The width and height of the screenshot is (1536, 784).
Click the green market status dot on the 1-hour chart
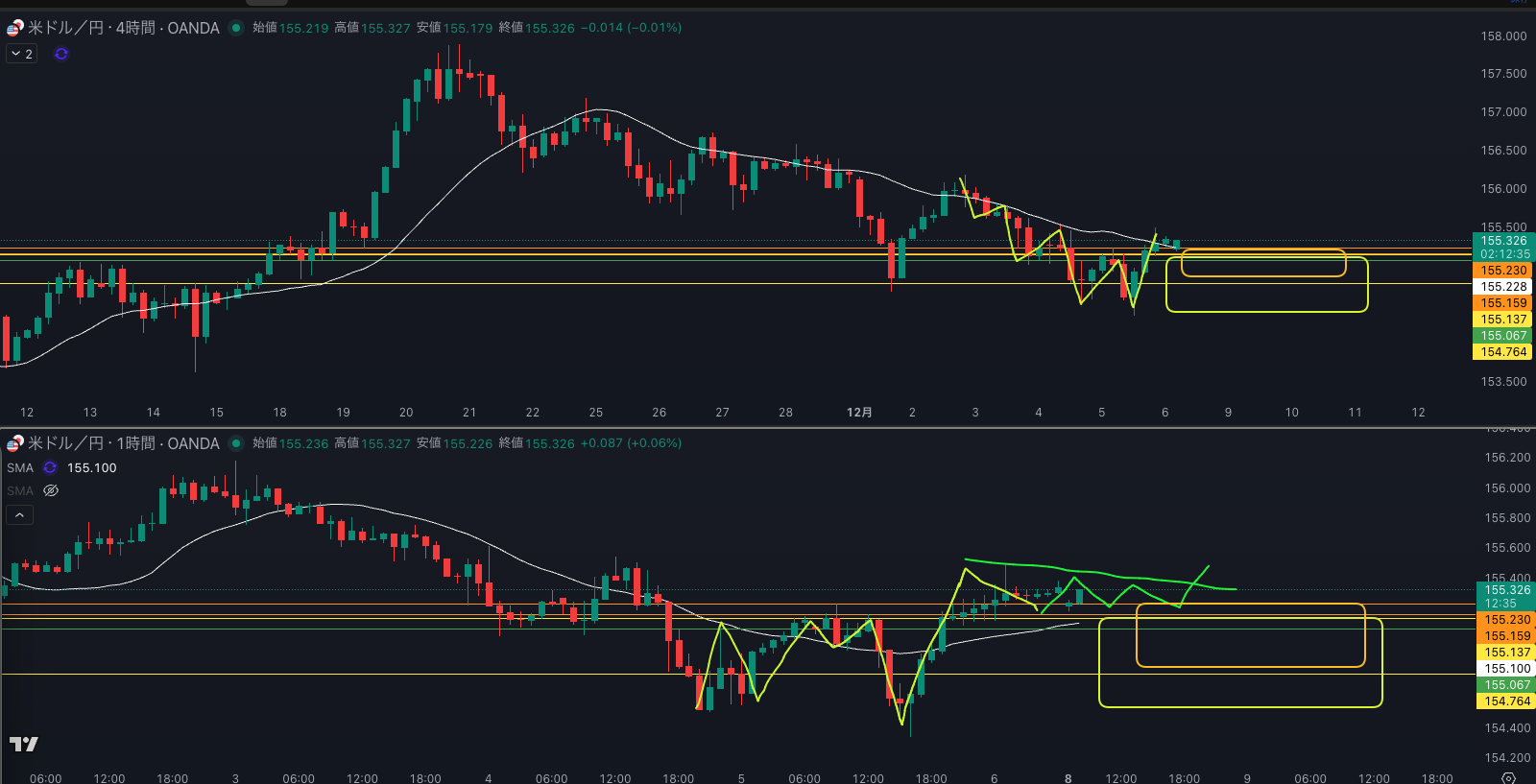(236, 443)
